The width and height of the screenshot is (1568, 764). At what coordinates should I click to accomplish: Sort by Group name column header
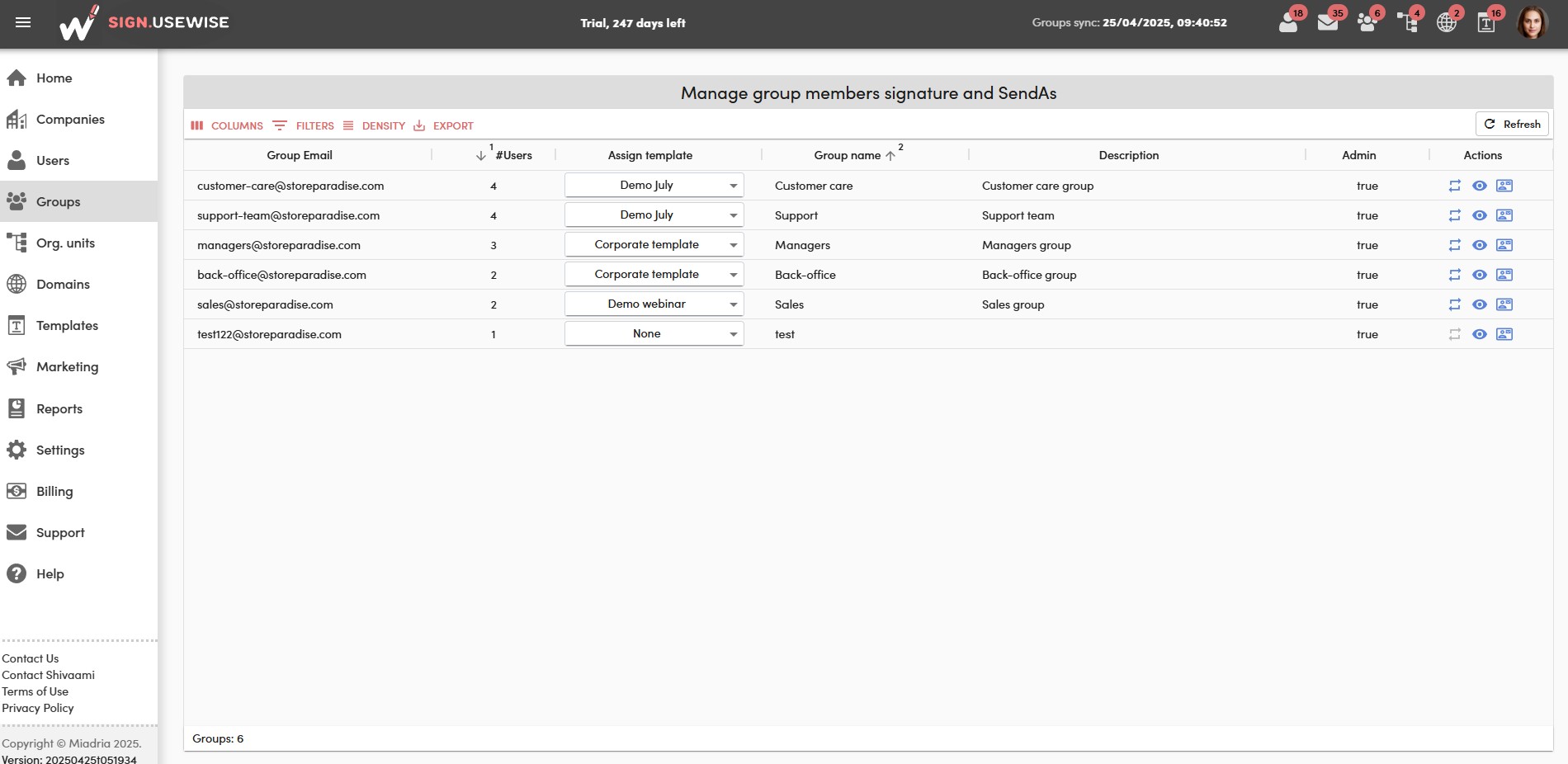click(848, 155)
